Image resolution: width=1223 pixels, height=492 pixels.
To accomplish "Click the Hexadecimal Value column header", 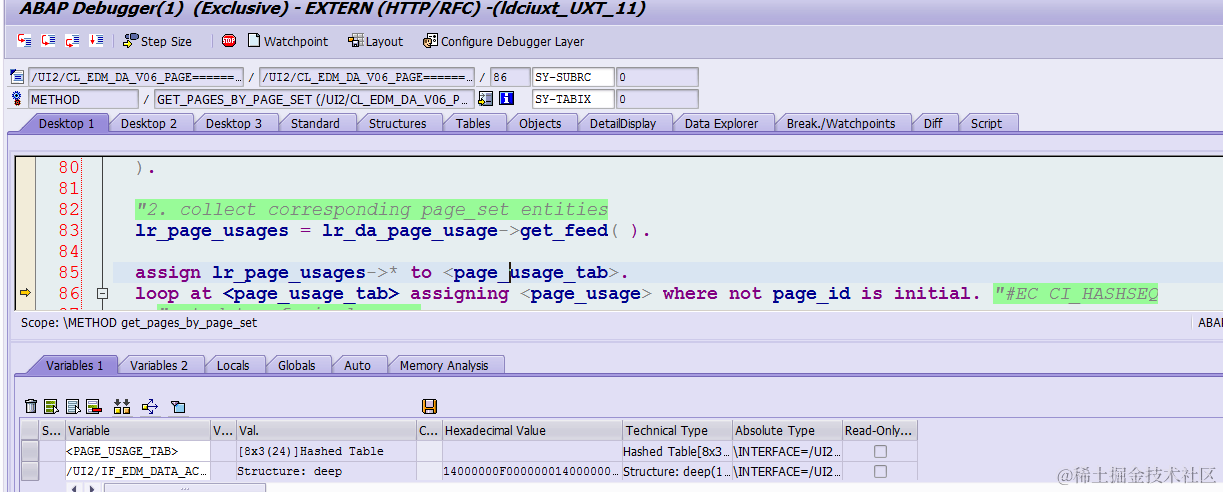I will (x=532, y=430).
